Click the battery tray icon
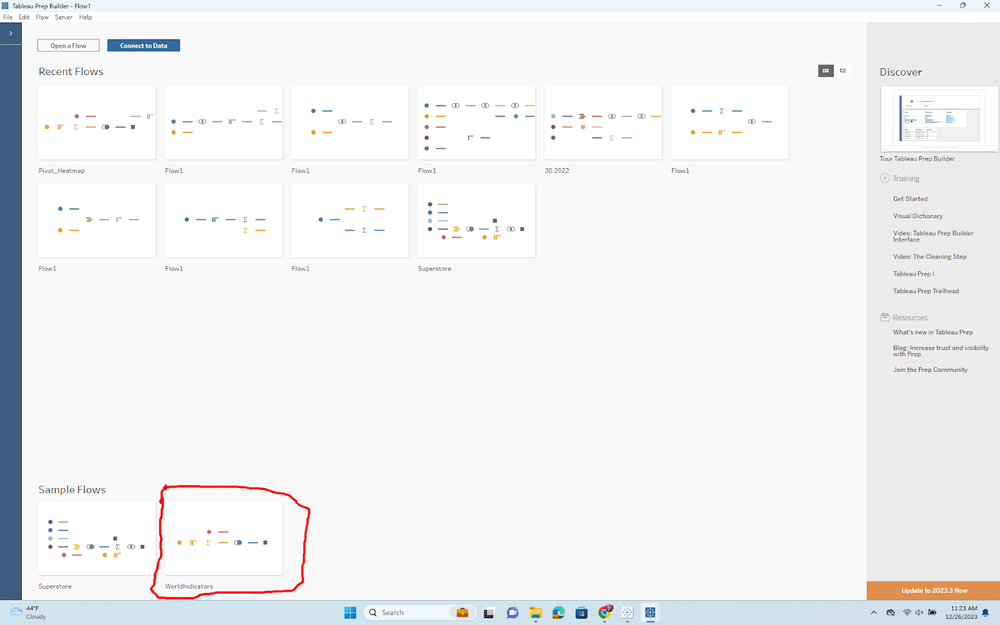This screenshot has height=625, width=1000. pos(932,613)
